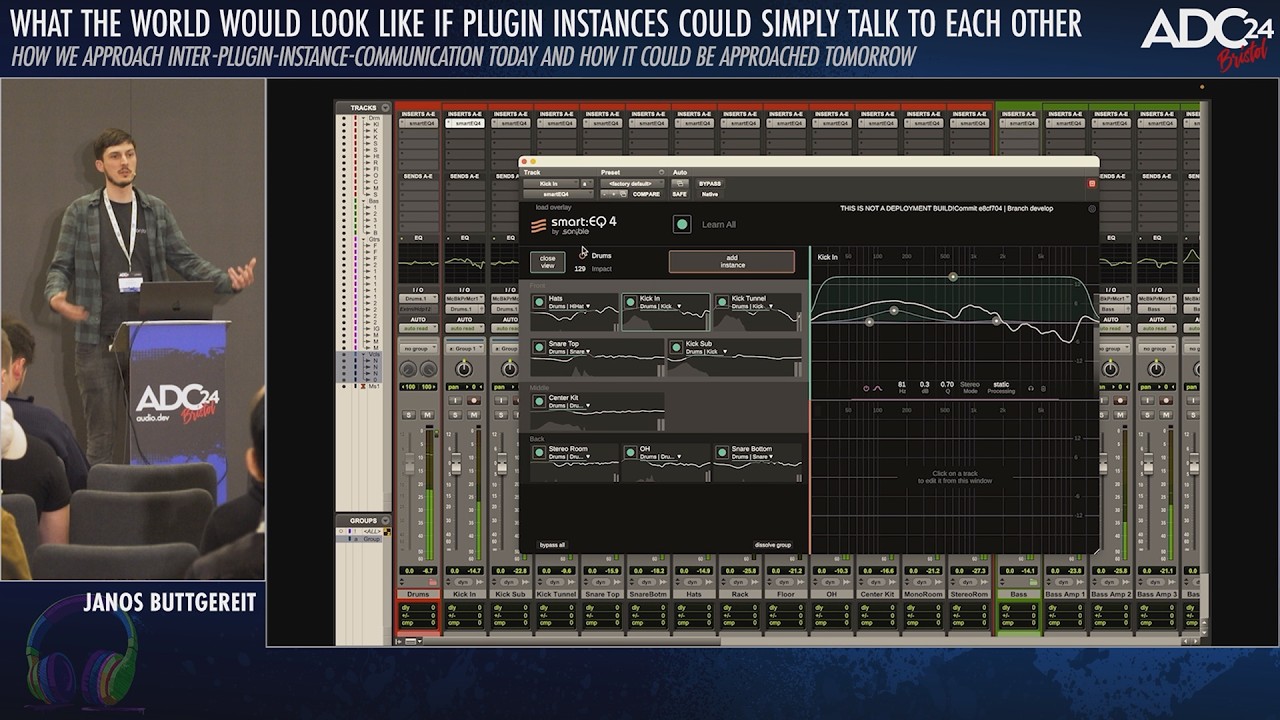This screenshot has width=1280, height=720.
Task: Open smartEQ4 insert slot on Drums strip
Action: (x=418, y=123)
